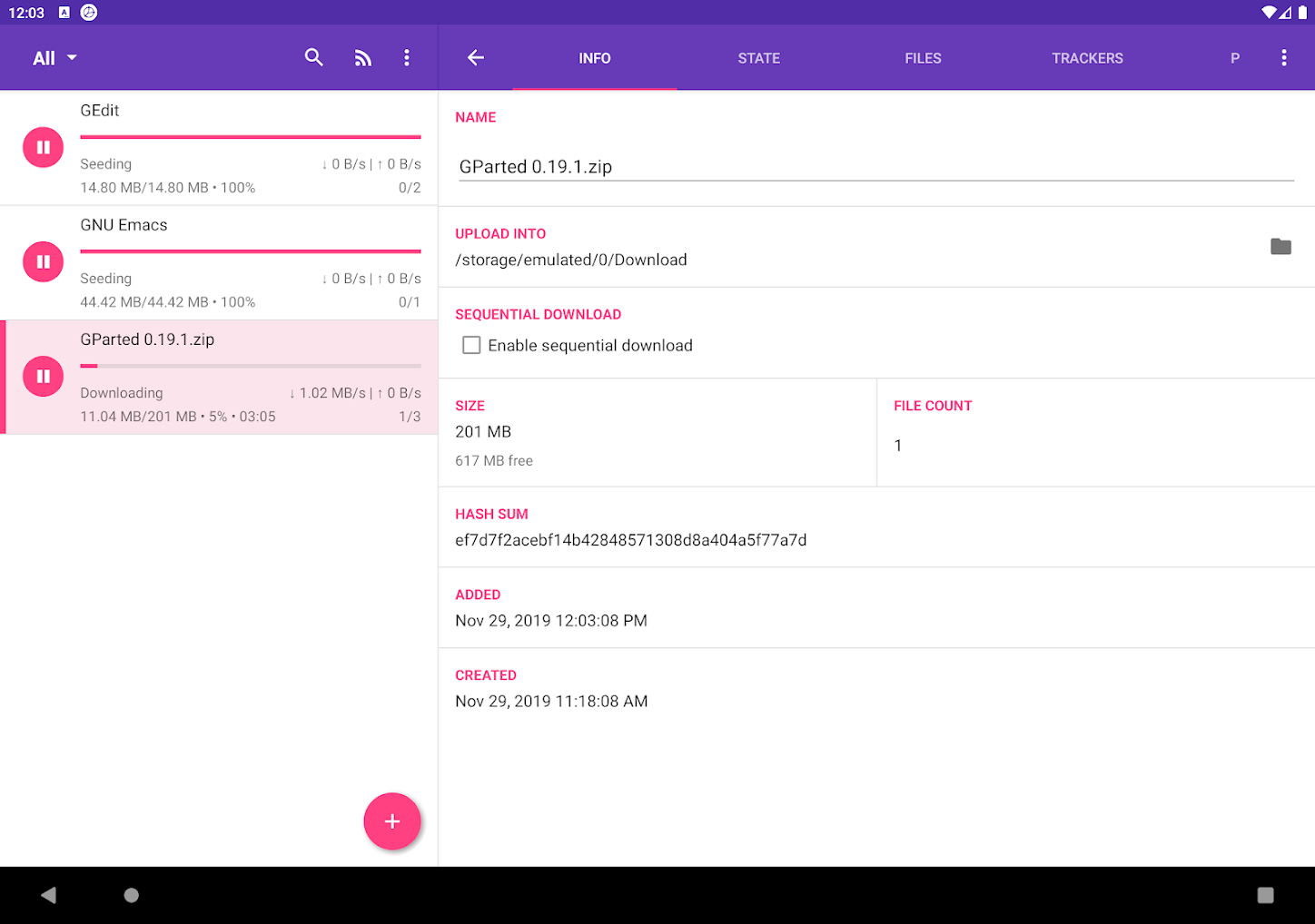Pause the GNU Emacs torrent
Image resolution: width=1315 pixels, height=924 pixels.
coord(43,261)
